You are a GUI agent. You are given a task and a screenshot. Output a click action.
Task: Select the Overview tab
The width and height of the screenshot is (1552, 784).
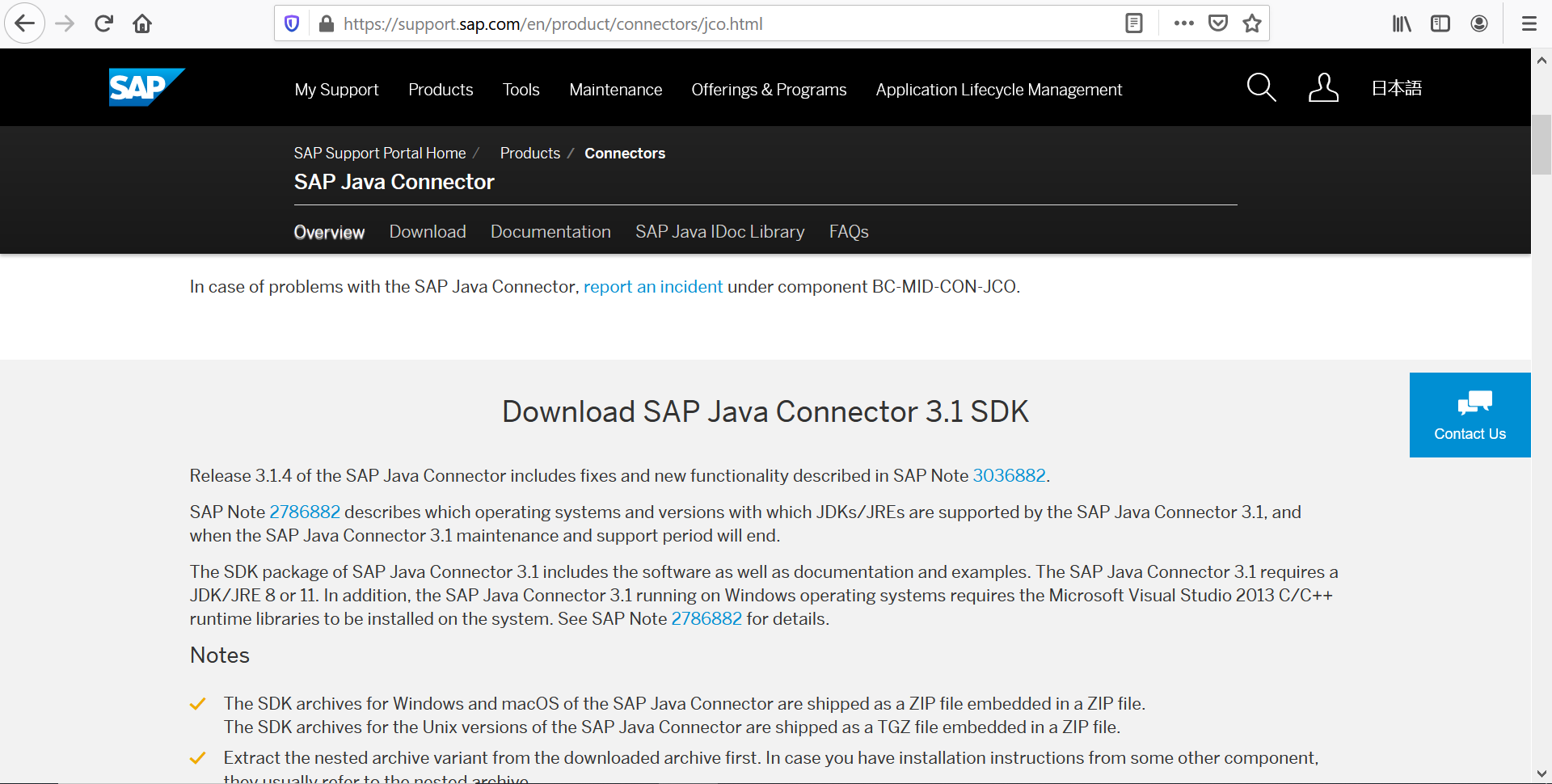coord(329,233)
